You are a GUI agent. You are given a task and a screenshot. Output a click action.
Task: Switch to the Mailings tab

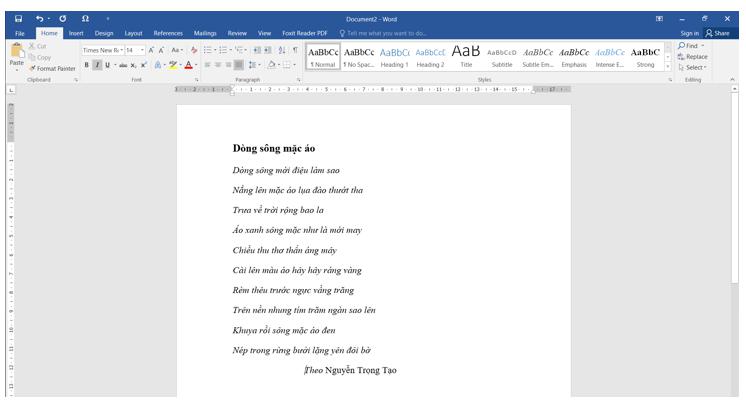(x=205, y=33)
